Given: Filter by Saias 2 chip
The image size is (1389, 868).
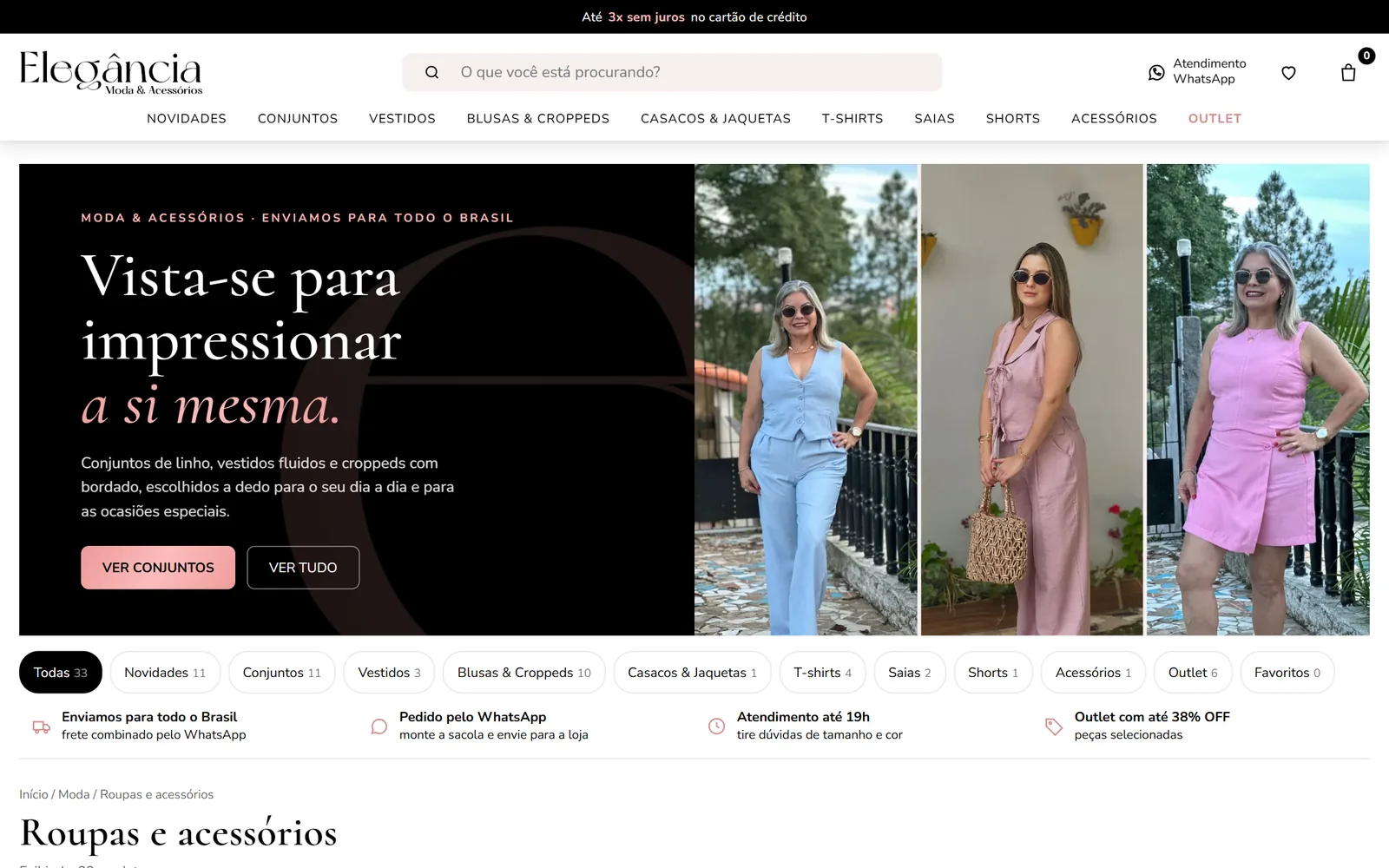Looking at the screenshot, I should 910,673.
